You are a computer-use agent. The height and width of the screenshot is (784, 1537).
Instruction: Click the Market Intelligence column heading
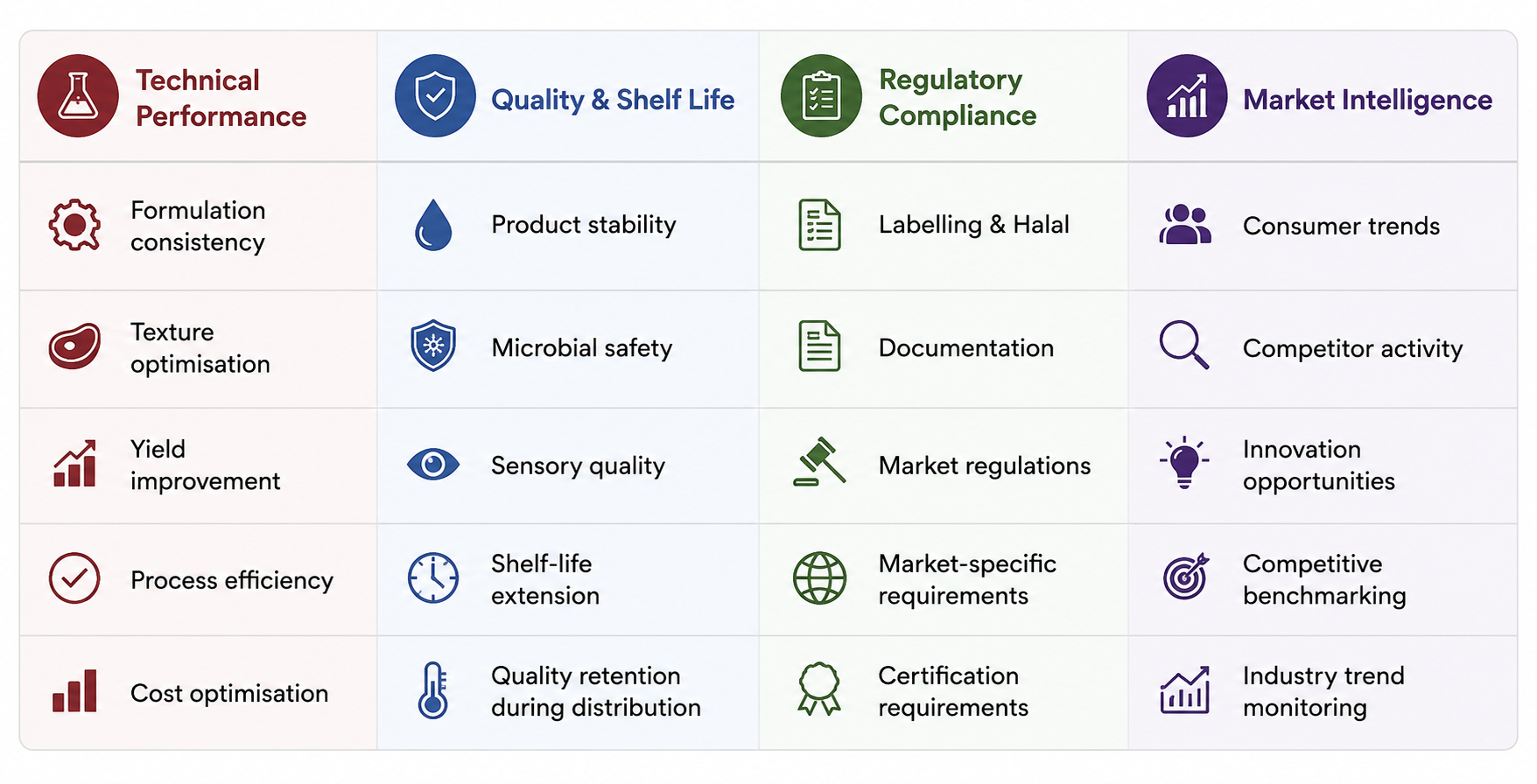click(x=1367, y=100)
